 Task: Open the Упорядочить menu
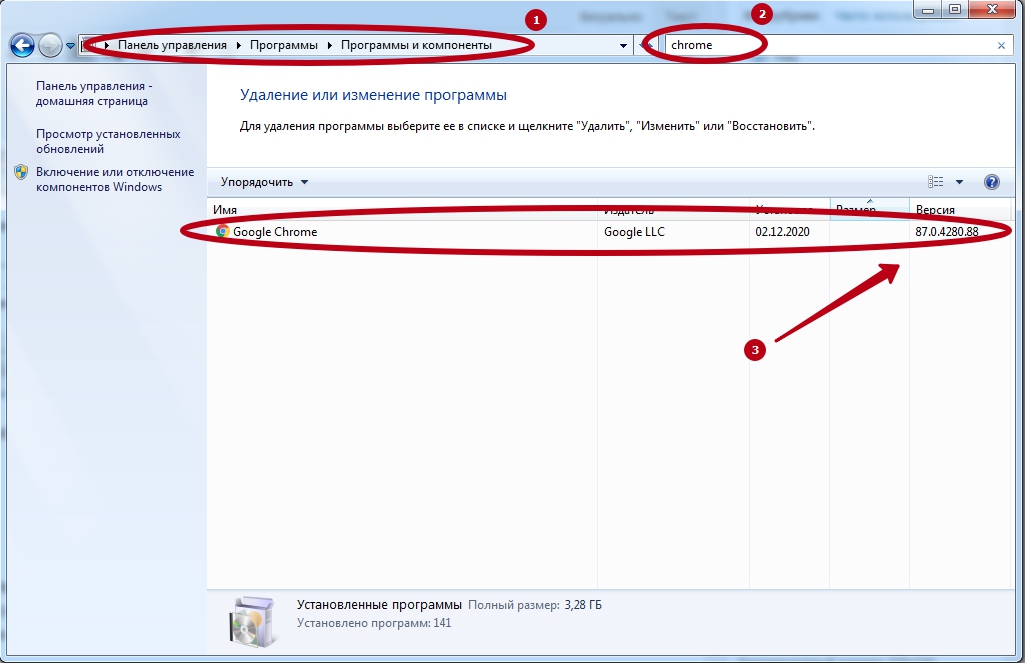(264, 182)
